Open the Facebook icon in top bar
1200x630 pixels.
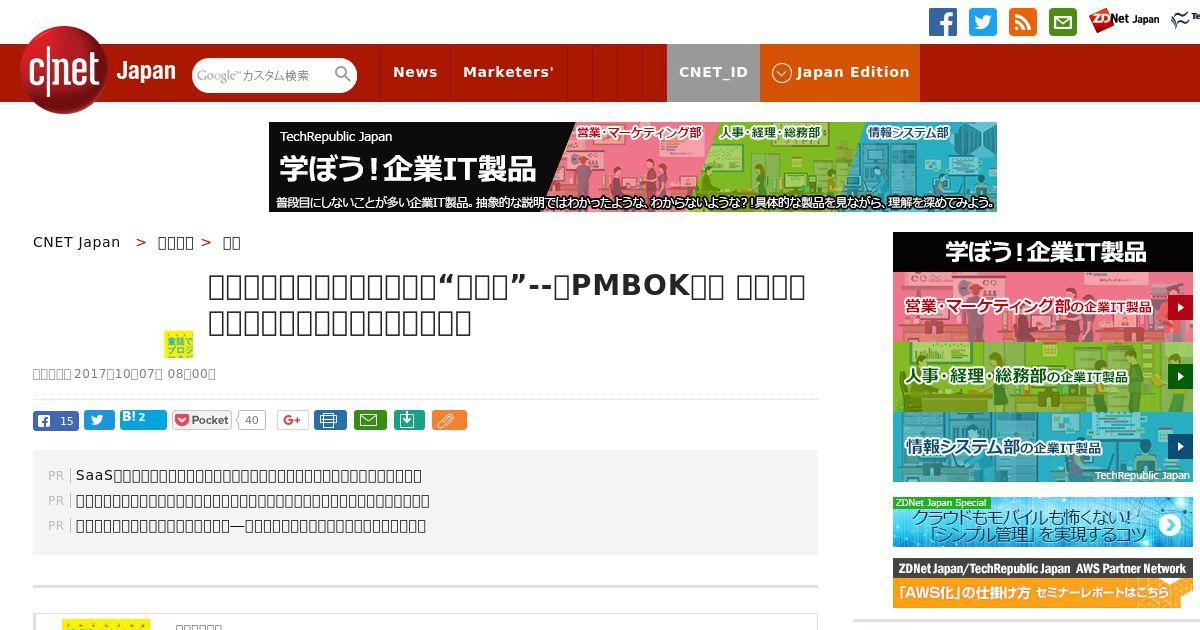click(x=943, y=22)
